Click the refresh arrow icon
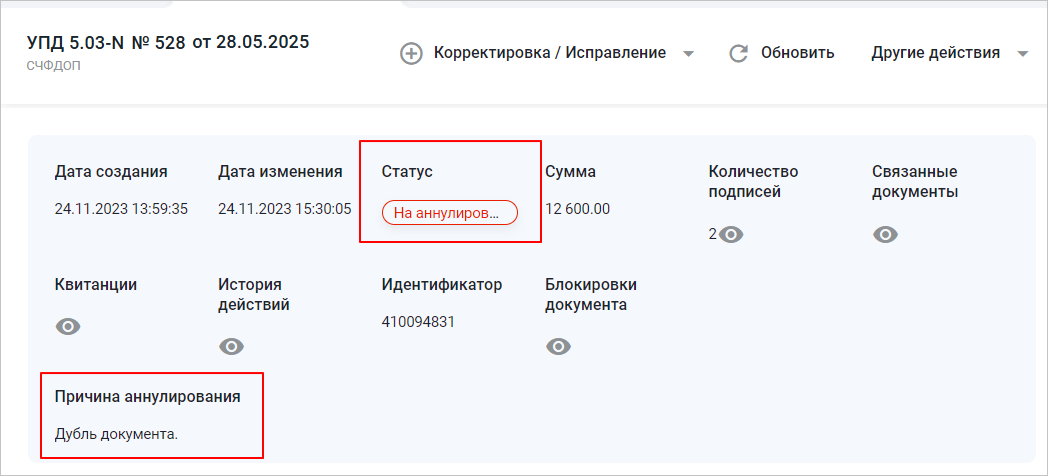1048x476 pixels. pyautogui.click(x=739, y=53)
